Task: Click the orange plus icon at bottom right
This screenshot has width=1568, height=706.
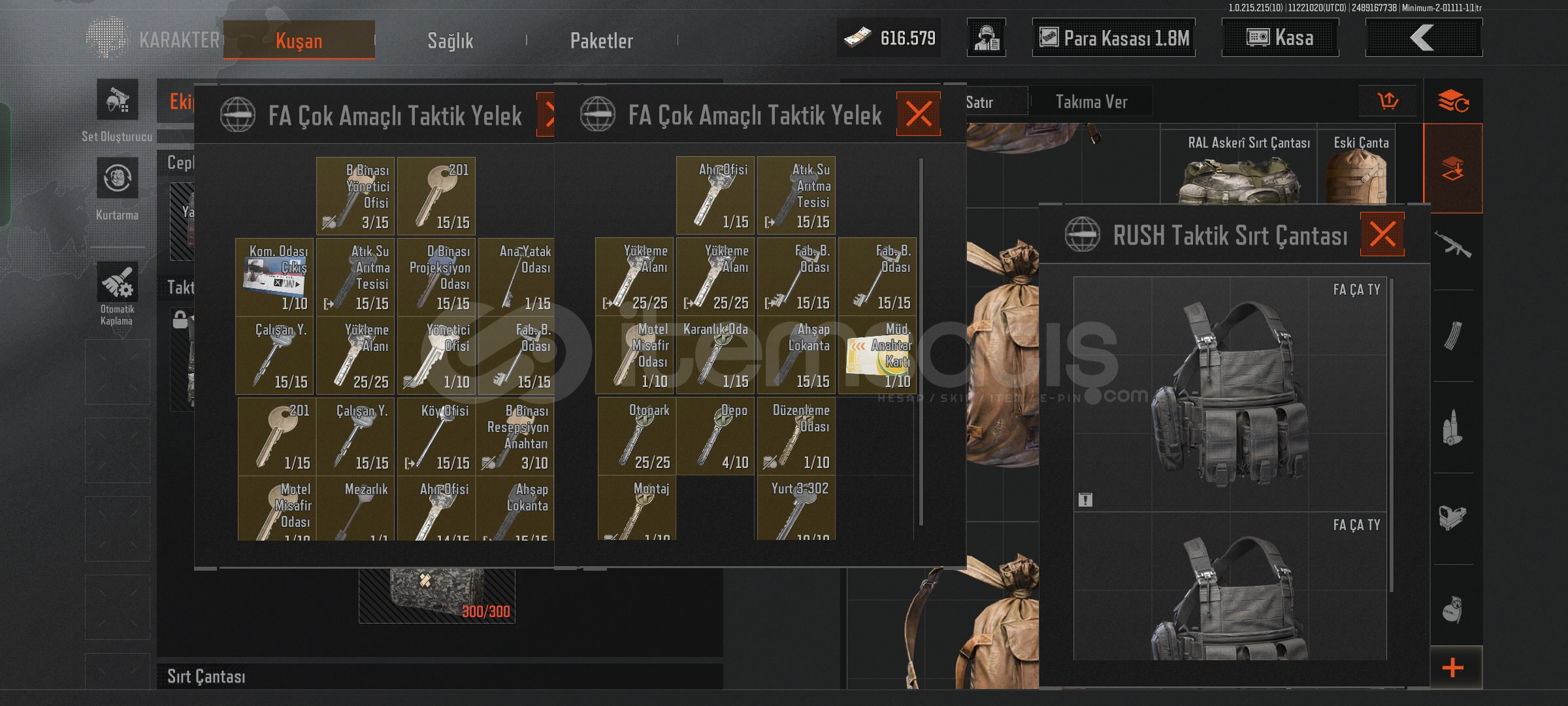Action: point(1453,667)
